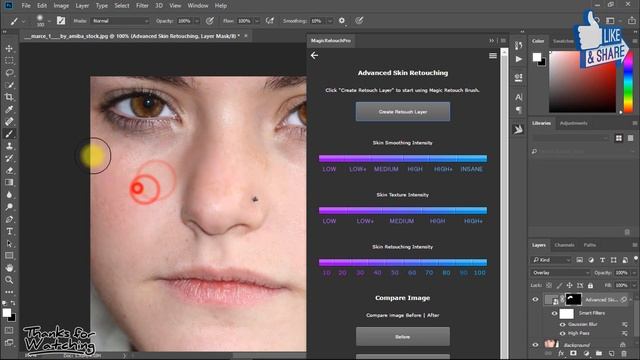Toggle pressure for opacity button
The height and width of the screenshot is (360, 640).
click(x=210, y=20)
